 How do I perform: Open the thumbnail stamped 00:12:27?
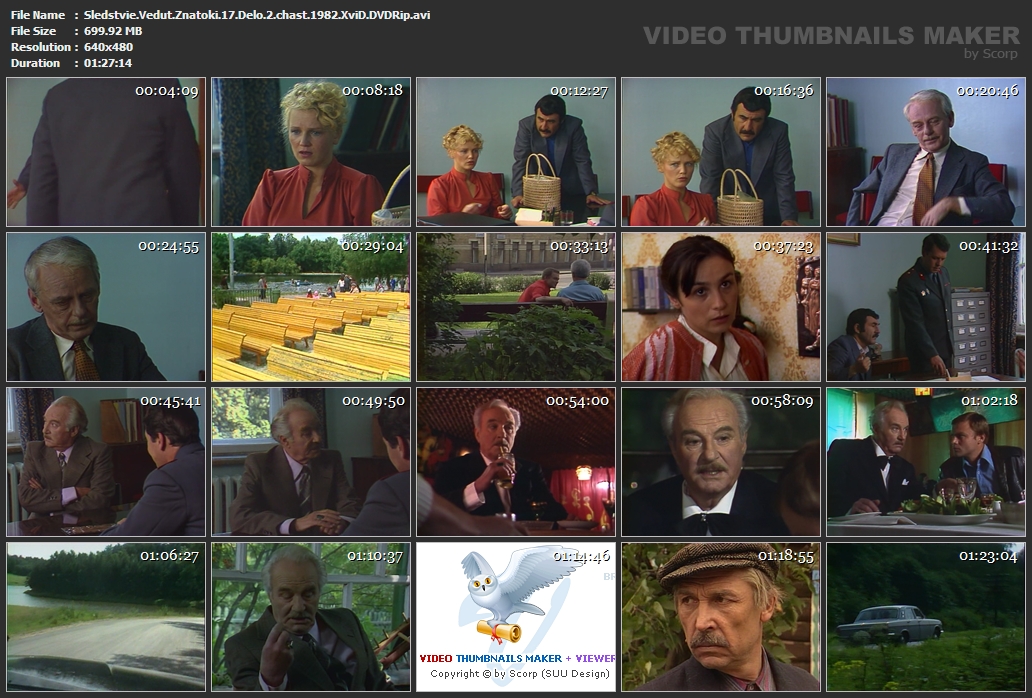click(x=515, y=152)
